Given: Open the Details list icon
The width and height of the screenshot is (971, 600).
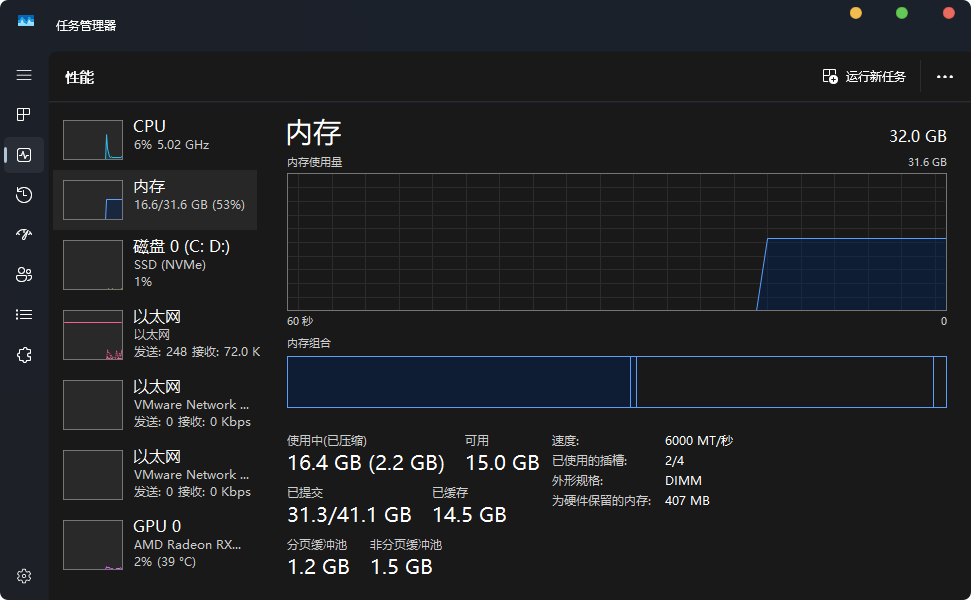Looking at the screenshot, I should point(24,314).
